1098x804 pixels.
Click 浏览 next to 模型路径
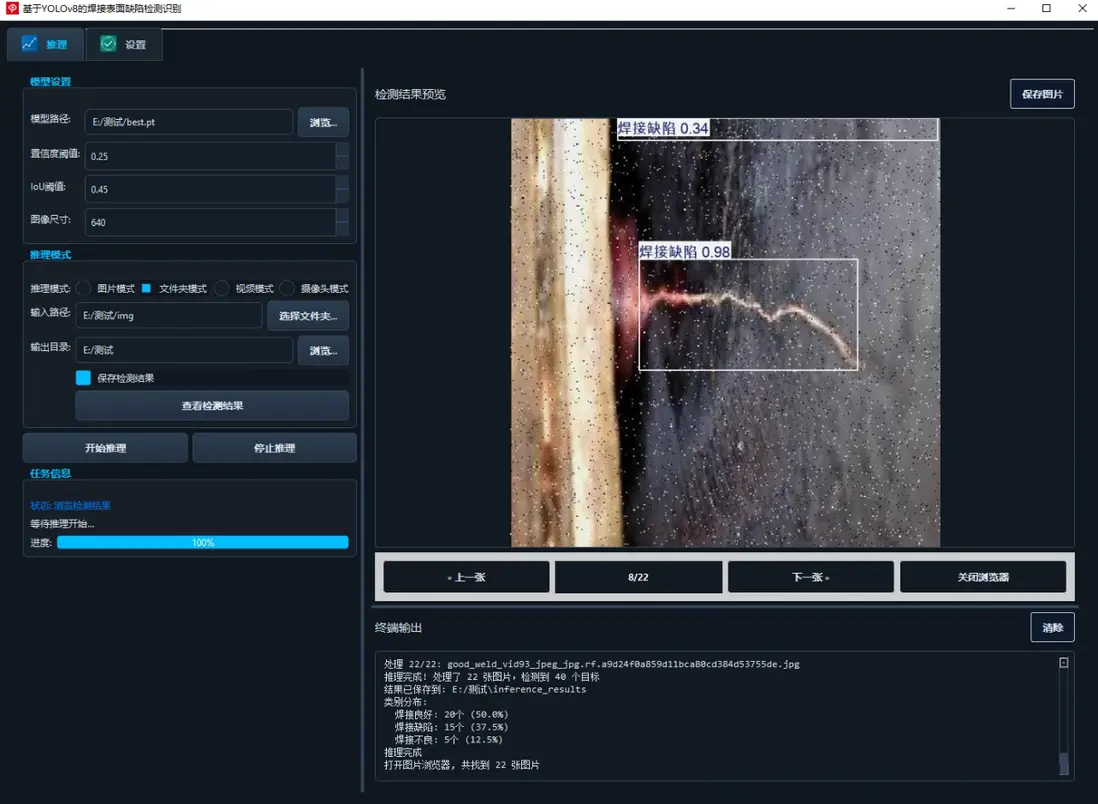point(323,122)
